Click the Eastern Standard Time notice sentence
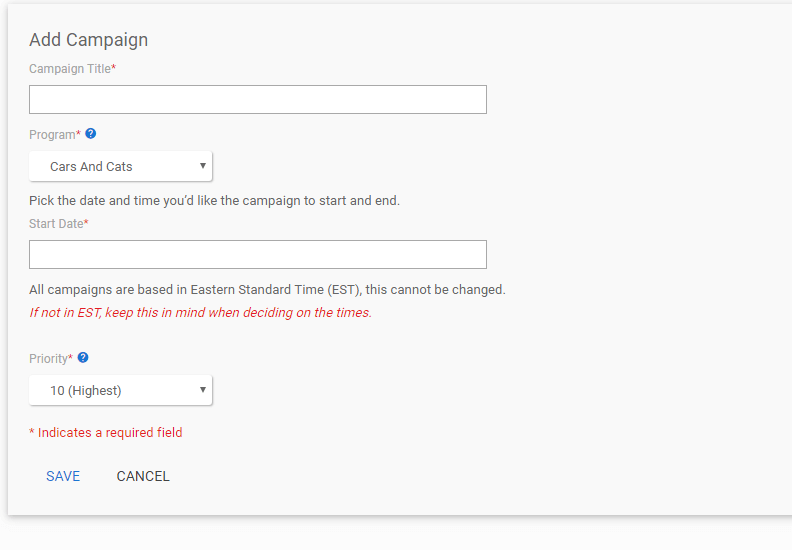This screenshot has height=550, width=792. [267, 290]
